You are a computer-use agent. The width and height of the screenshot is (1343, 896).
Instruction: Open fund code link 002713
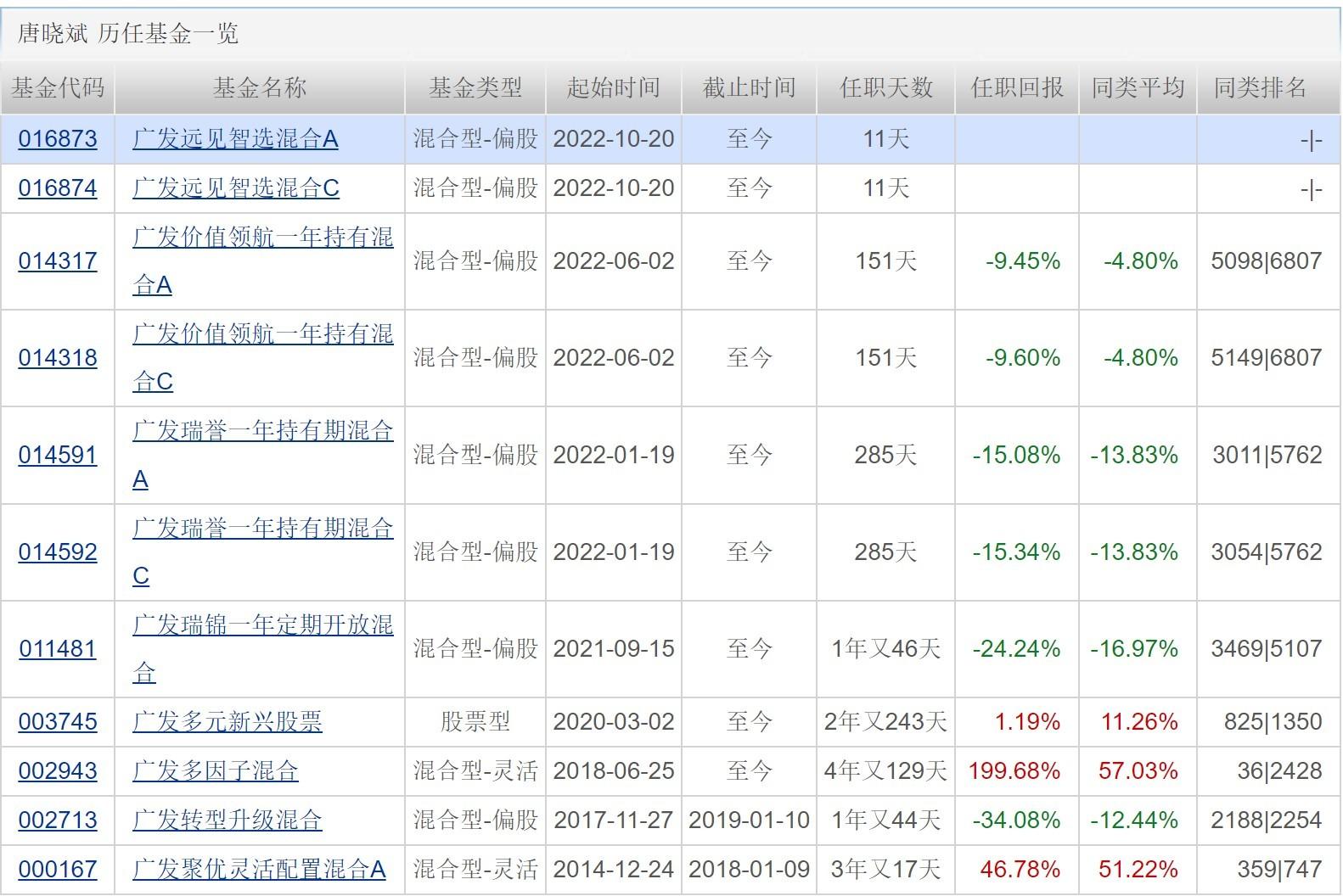[x=58, y=820]
